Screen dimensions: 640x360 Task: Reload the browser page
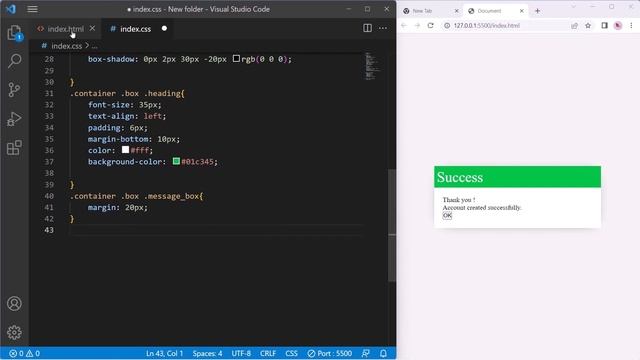coord(431,25)
